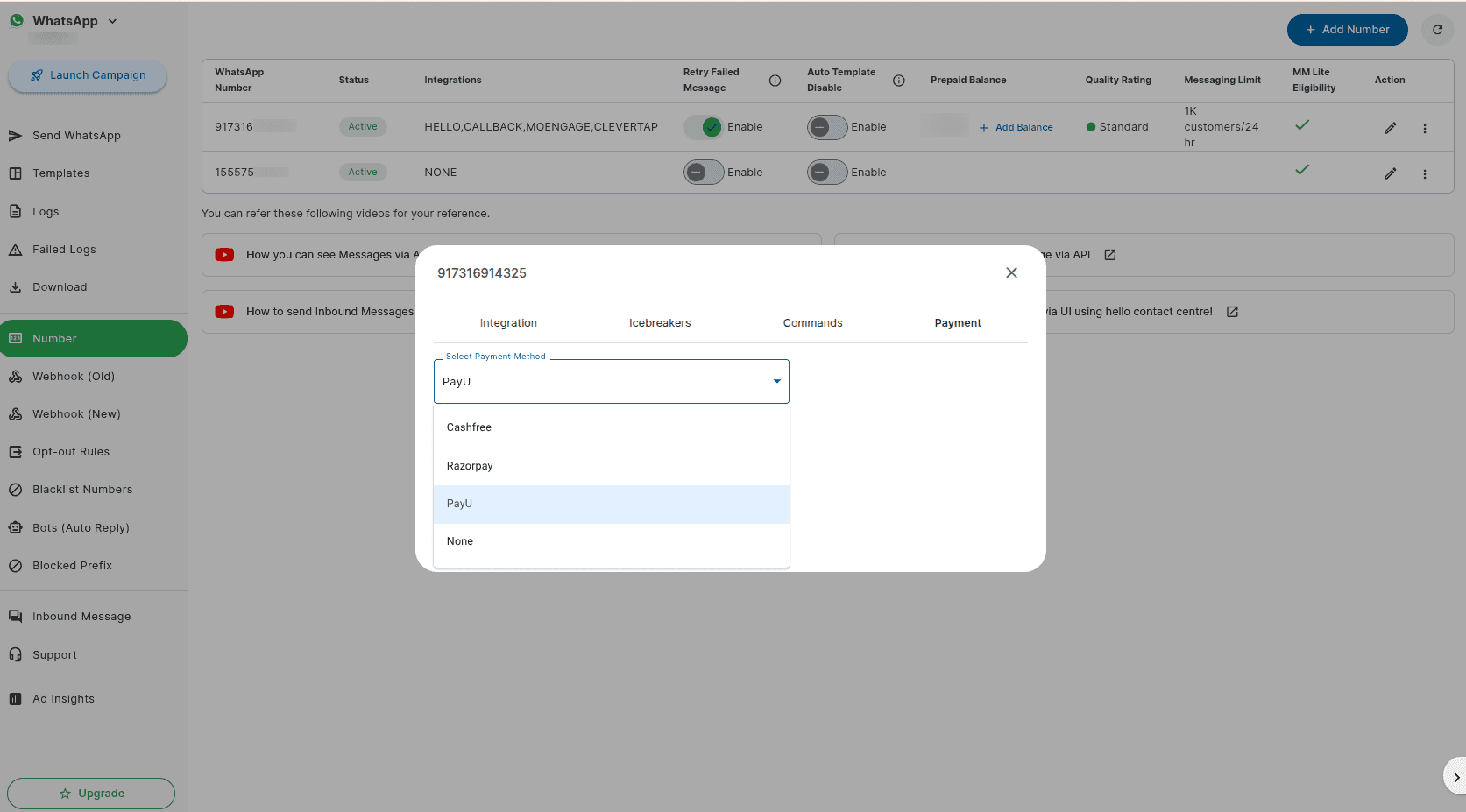Open external link icon next to via API

click(1110, 255)
